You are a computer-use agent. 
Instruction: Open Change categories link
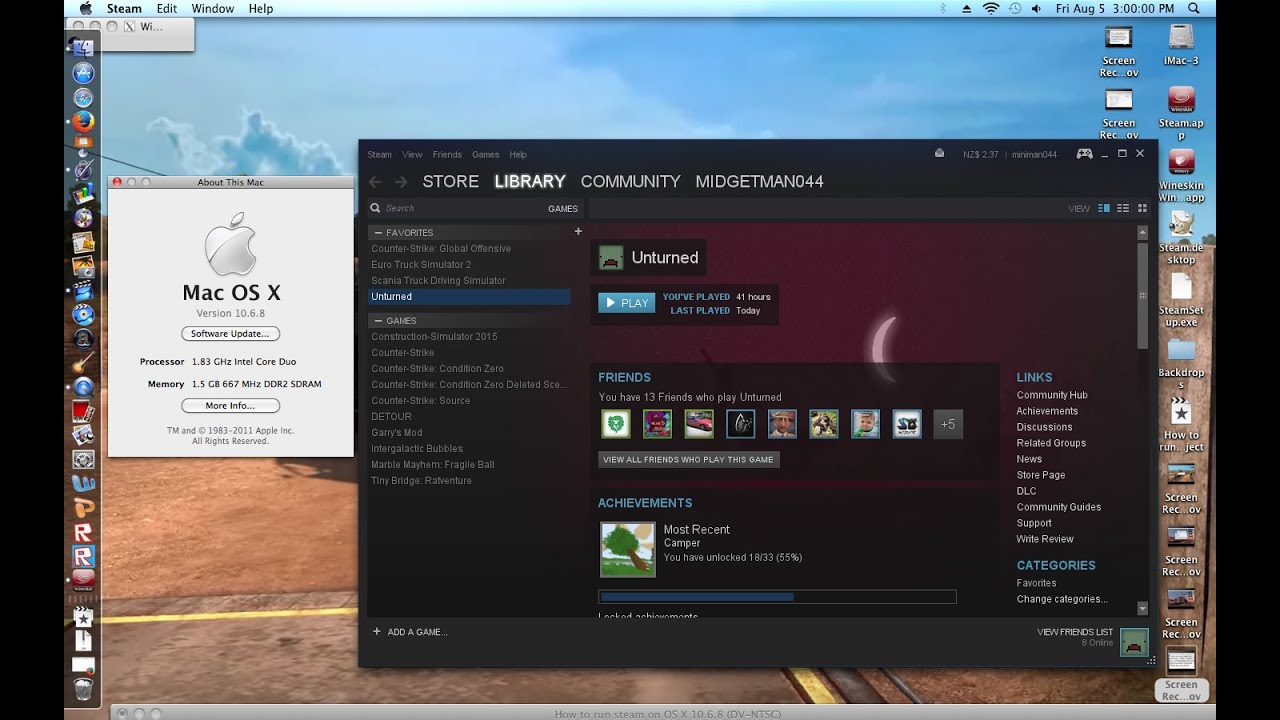pyautogui.click(x=1062, y=599)
